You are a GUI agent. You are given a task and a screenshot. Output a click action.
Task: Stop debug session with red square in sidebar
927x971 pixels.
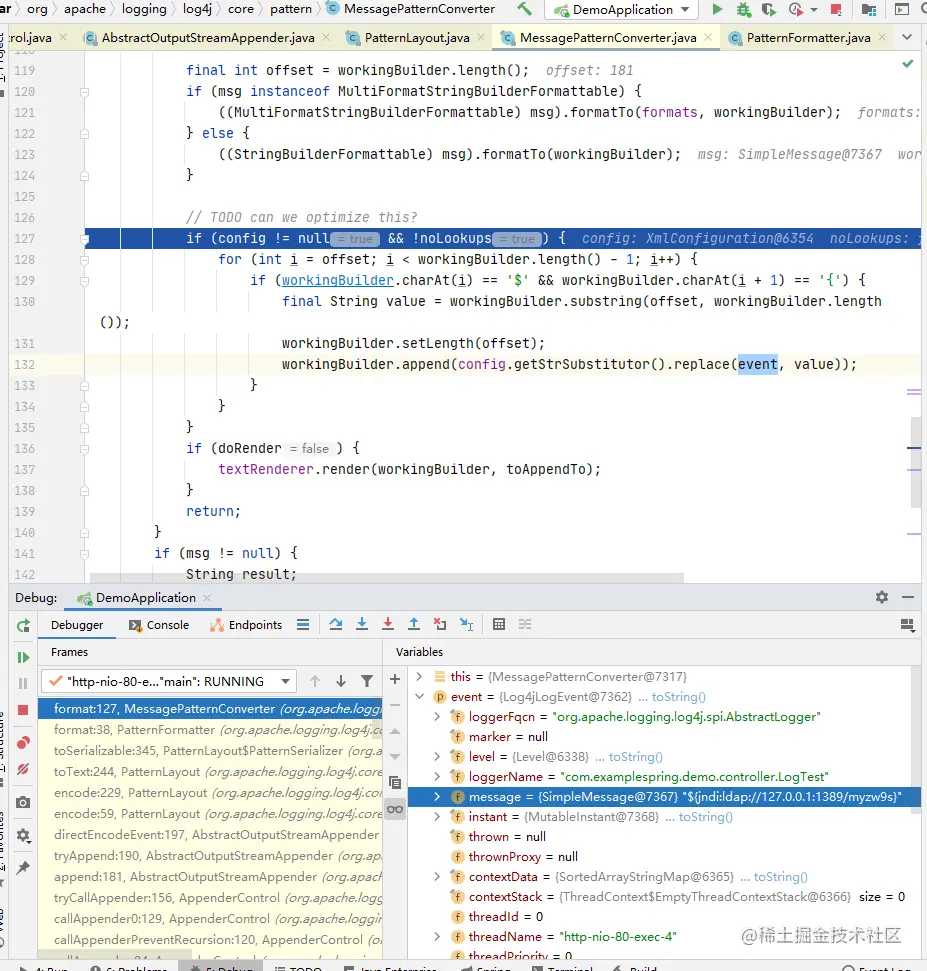point(23,710)
